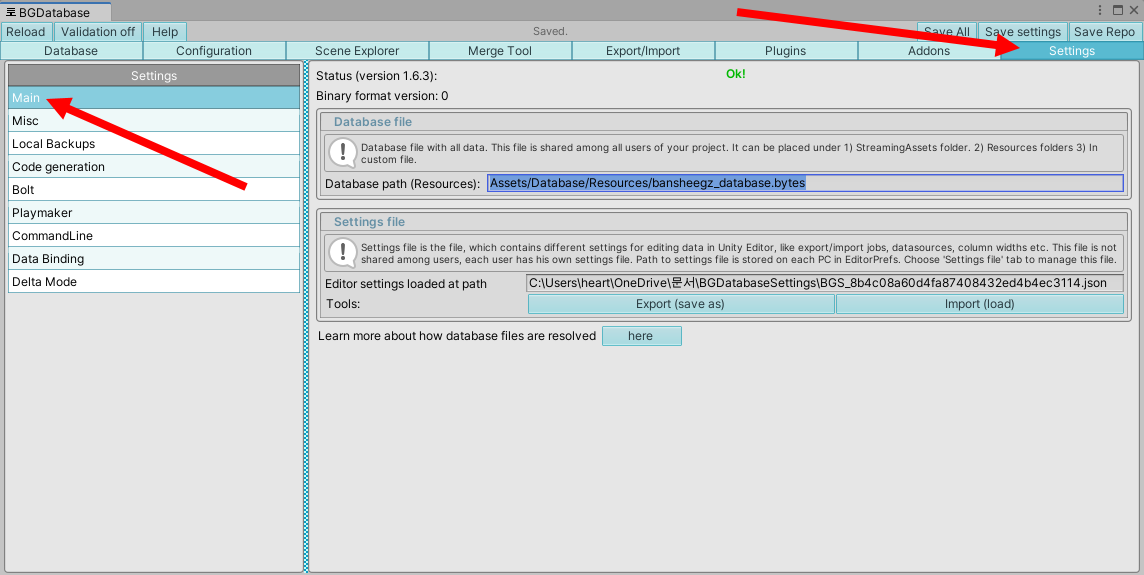
Task: Open CommandLine settings
Action: (x=154, y=236)
